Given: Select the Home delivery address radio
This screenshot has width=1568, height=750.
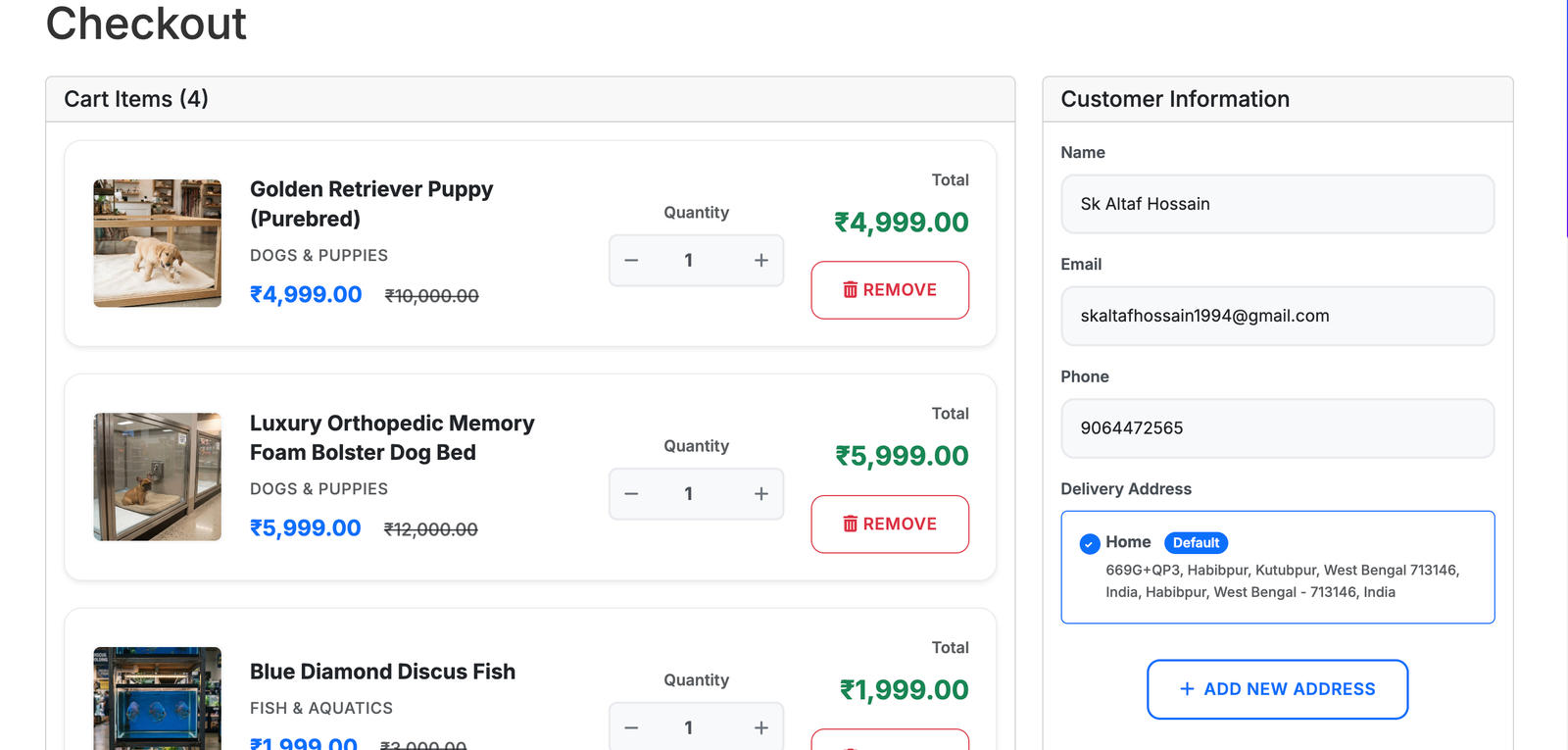Looking at the screenshot, I should point(1090,543).
